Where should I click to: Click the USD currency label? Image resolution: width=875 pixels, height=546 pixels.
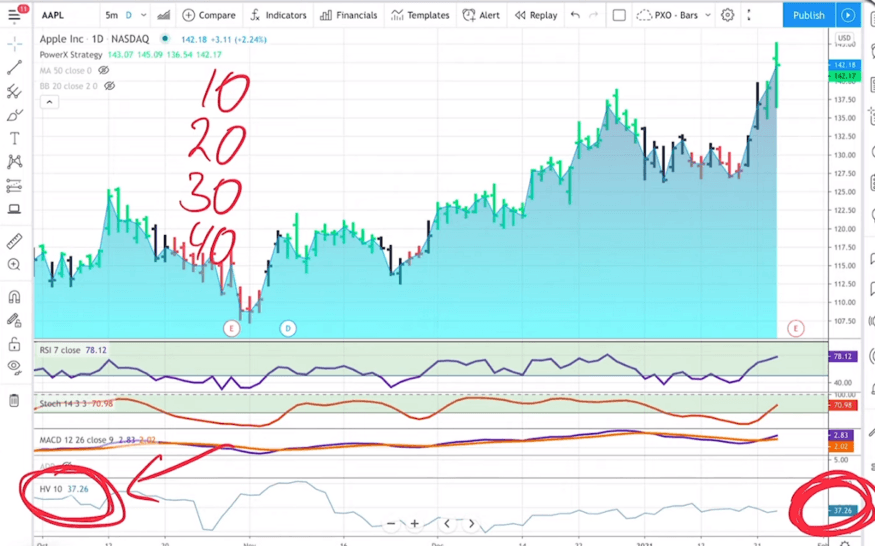pos(844,38)
